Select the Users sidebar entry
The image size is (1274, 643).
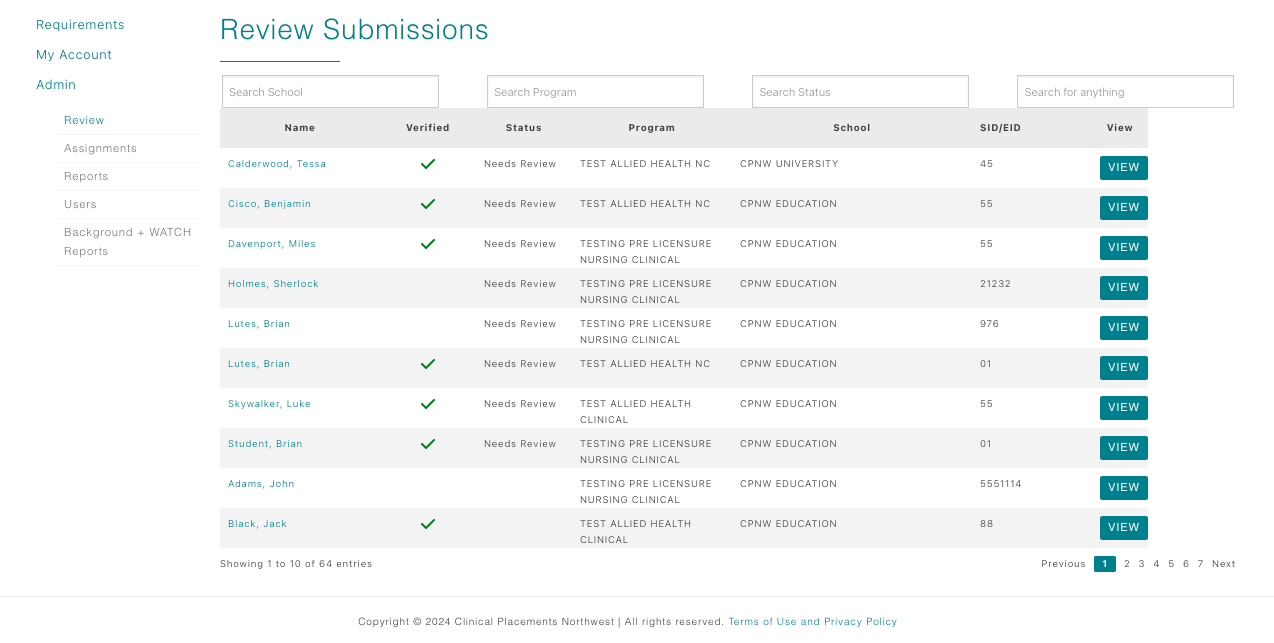[x=80, y=204]
